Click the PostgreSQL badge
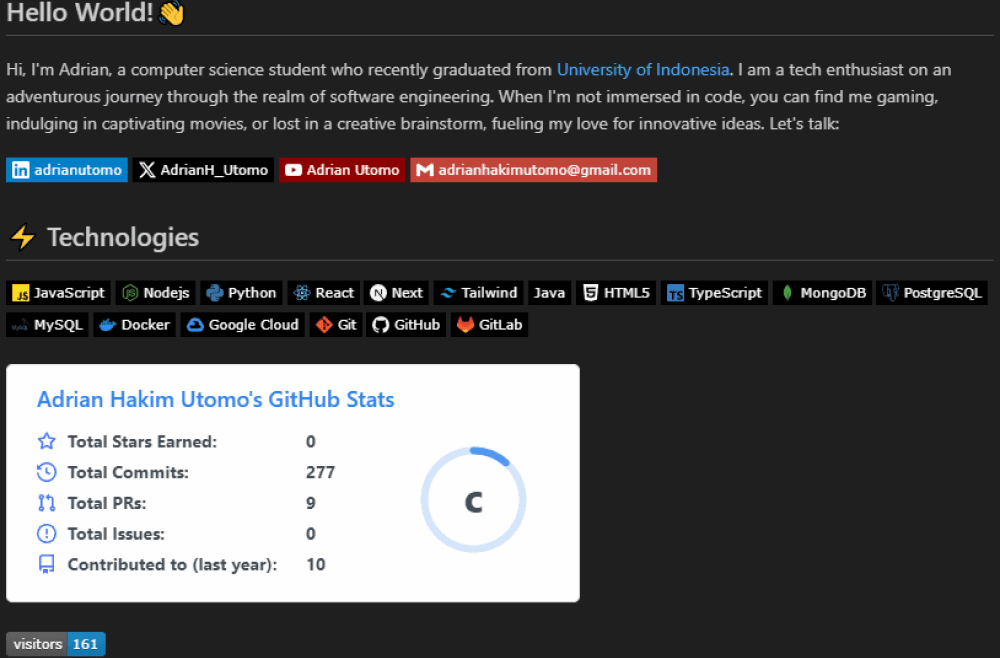Viewport: 1000px width, 658px height. [932, 293]
